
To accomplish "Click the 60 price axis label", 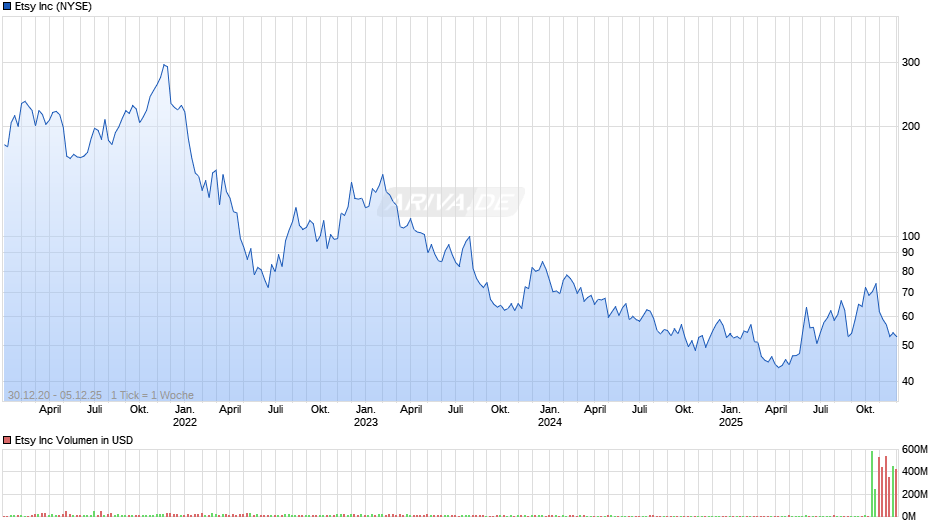I will click(908, 316).
